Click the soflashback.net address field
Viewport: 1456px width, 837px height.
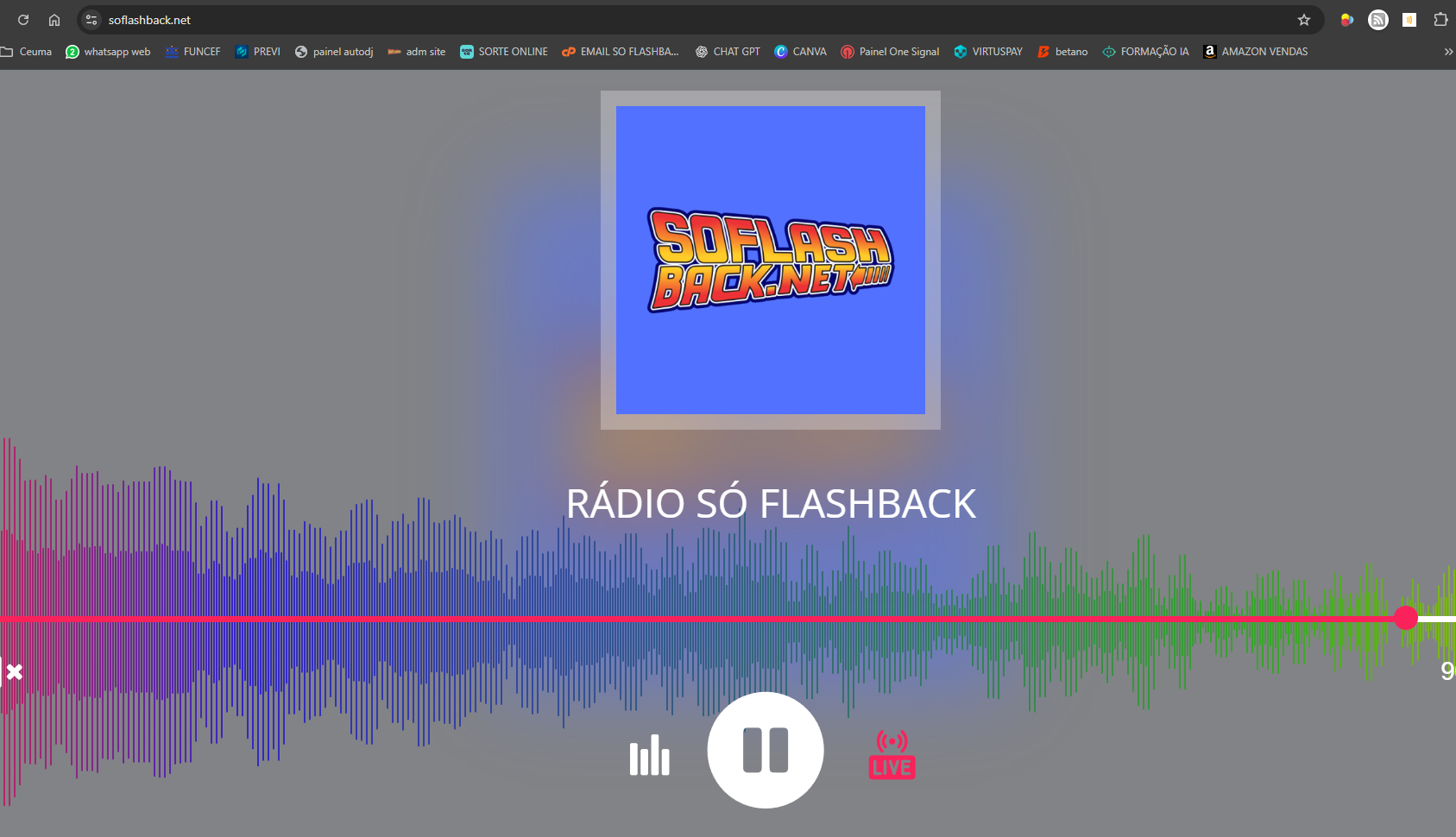(701, 20)
